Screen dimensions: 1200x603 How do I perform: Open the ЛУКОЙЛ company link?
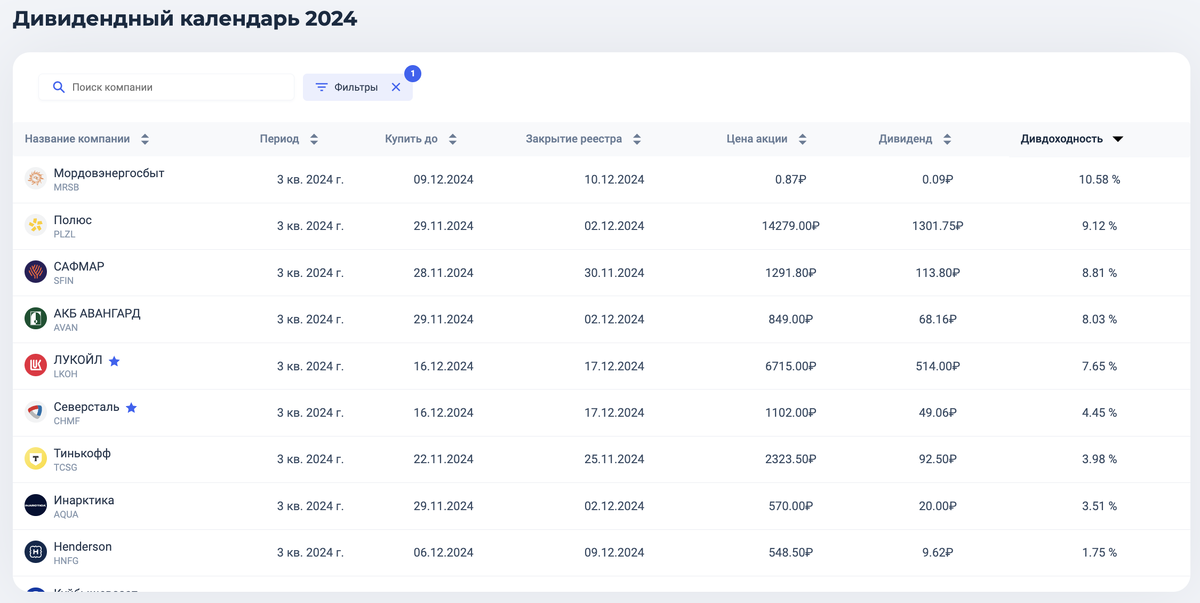click(x=78, y=360)
